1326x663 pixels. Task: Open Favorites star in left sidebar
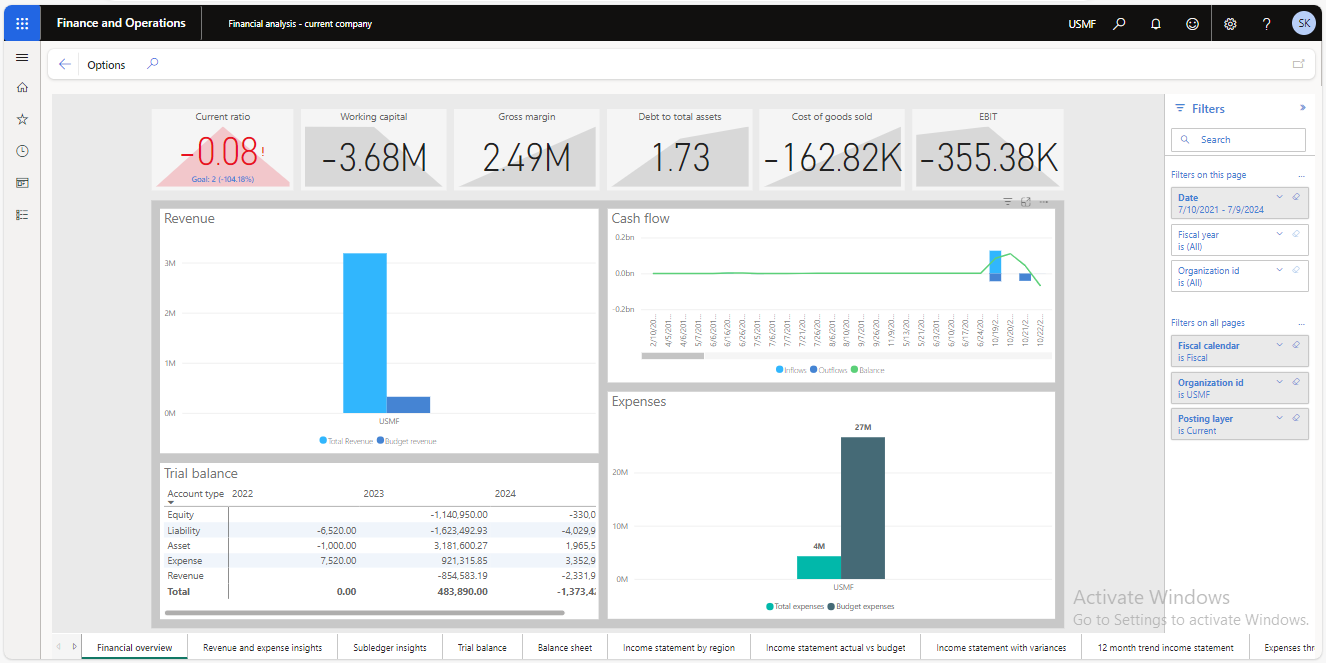click(x=22, y=119)
